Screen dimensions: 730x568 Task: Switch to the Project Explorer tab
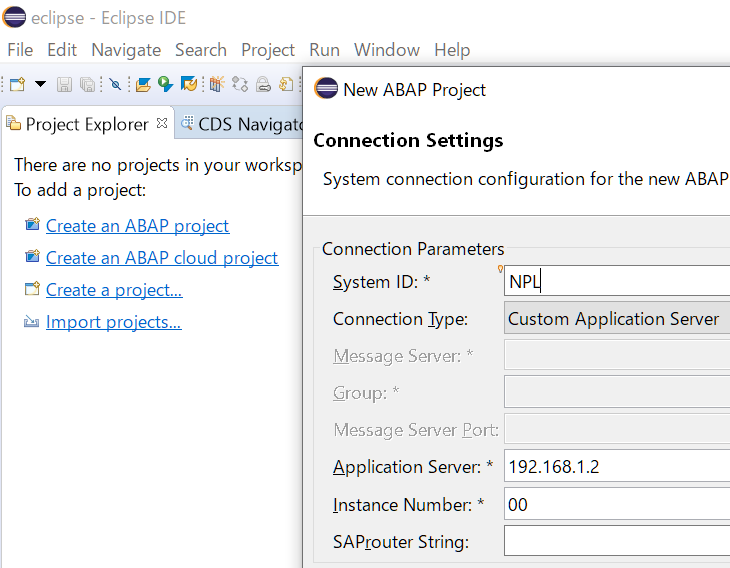pyautogui.click(x=88, y=123)
